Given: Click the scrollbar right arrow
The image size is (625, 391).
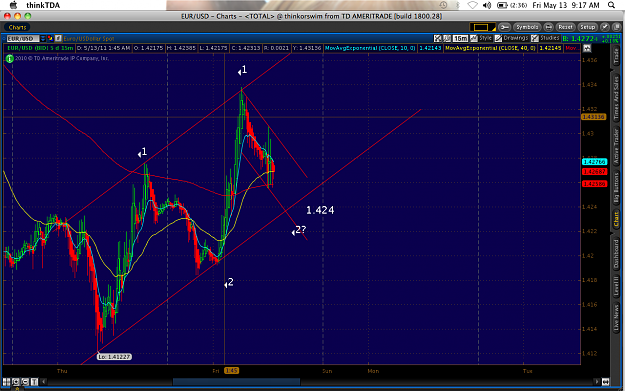Looking at the screenshot, I should [597, 382].
